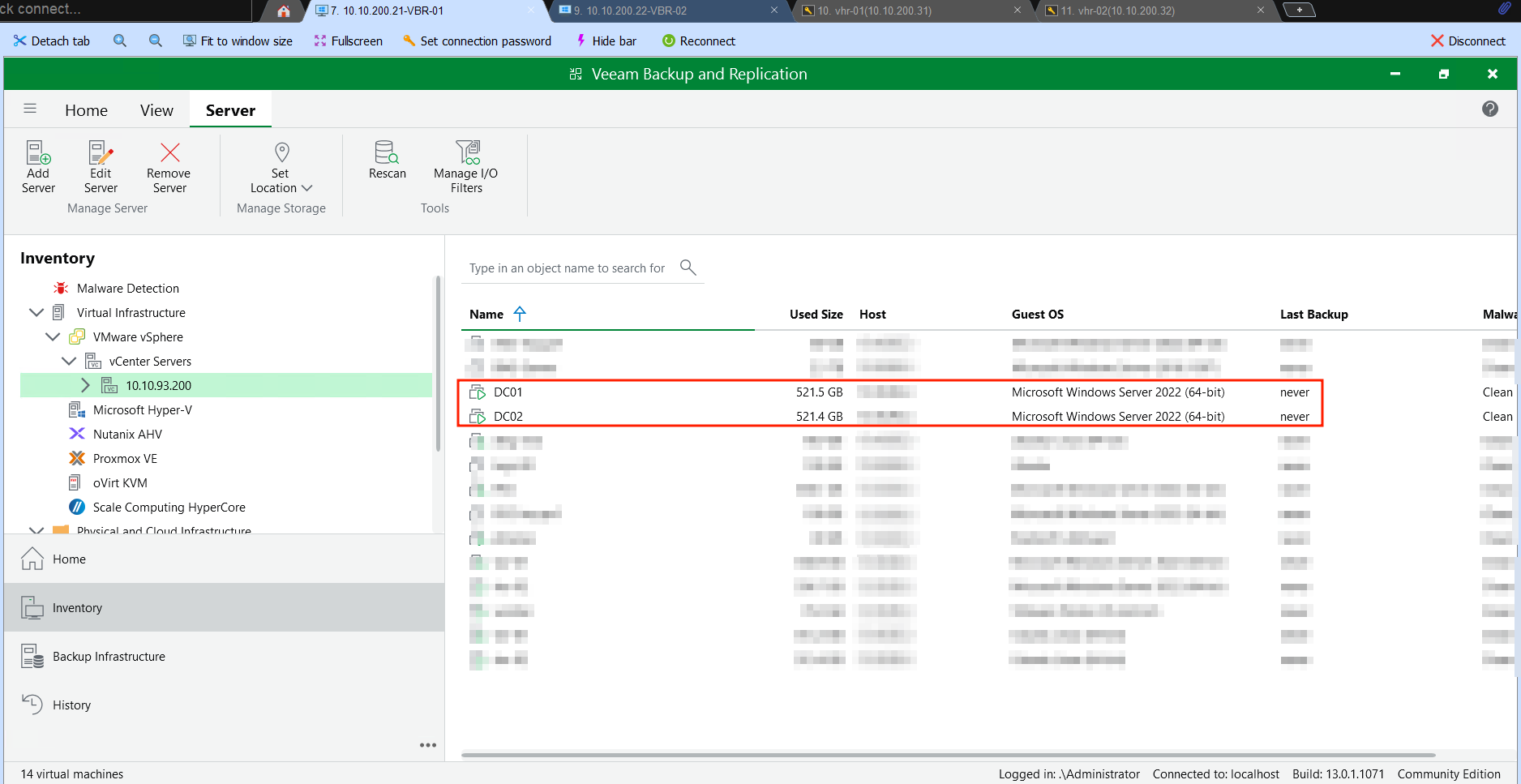Expand the 10.10.93.200 vCenter node
This screenshot has height=784, width=1521.
85,385
